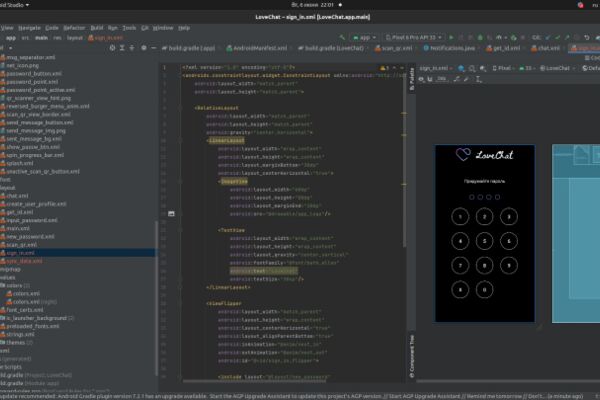Switch to the AndroidManifest.xml tab
The height and width of the screenshot is (400, 600).
[x=256, y=48]
